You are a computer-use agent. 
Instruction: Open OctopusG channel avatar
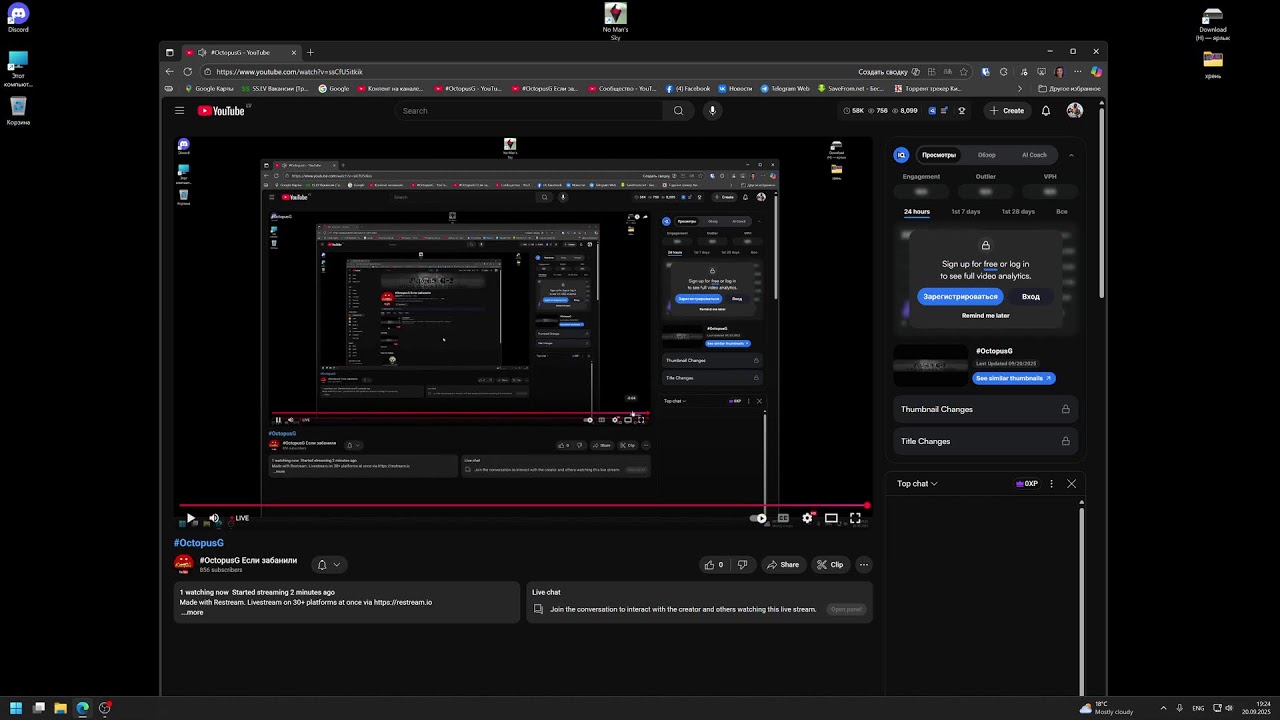pos(184,565)
